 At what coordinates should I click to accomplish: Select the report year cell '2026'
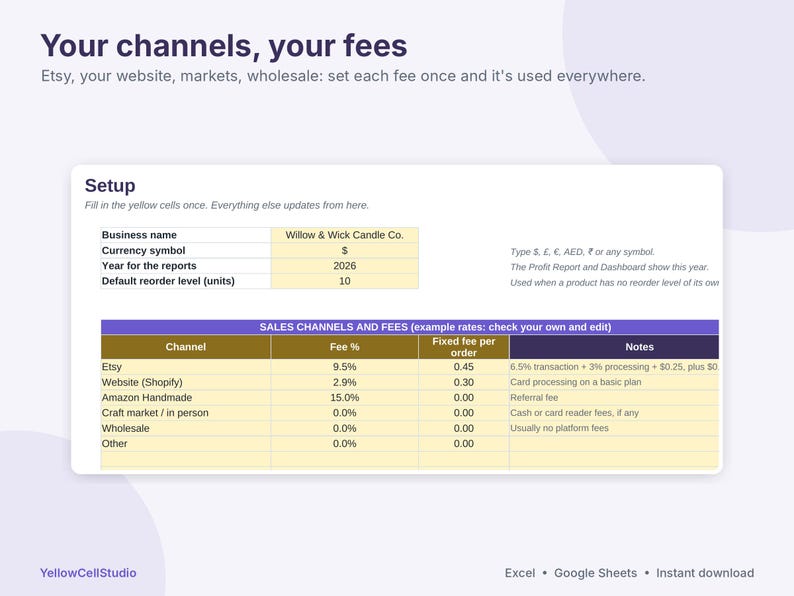tap(344, 266)
